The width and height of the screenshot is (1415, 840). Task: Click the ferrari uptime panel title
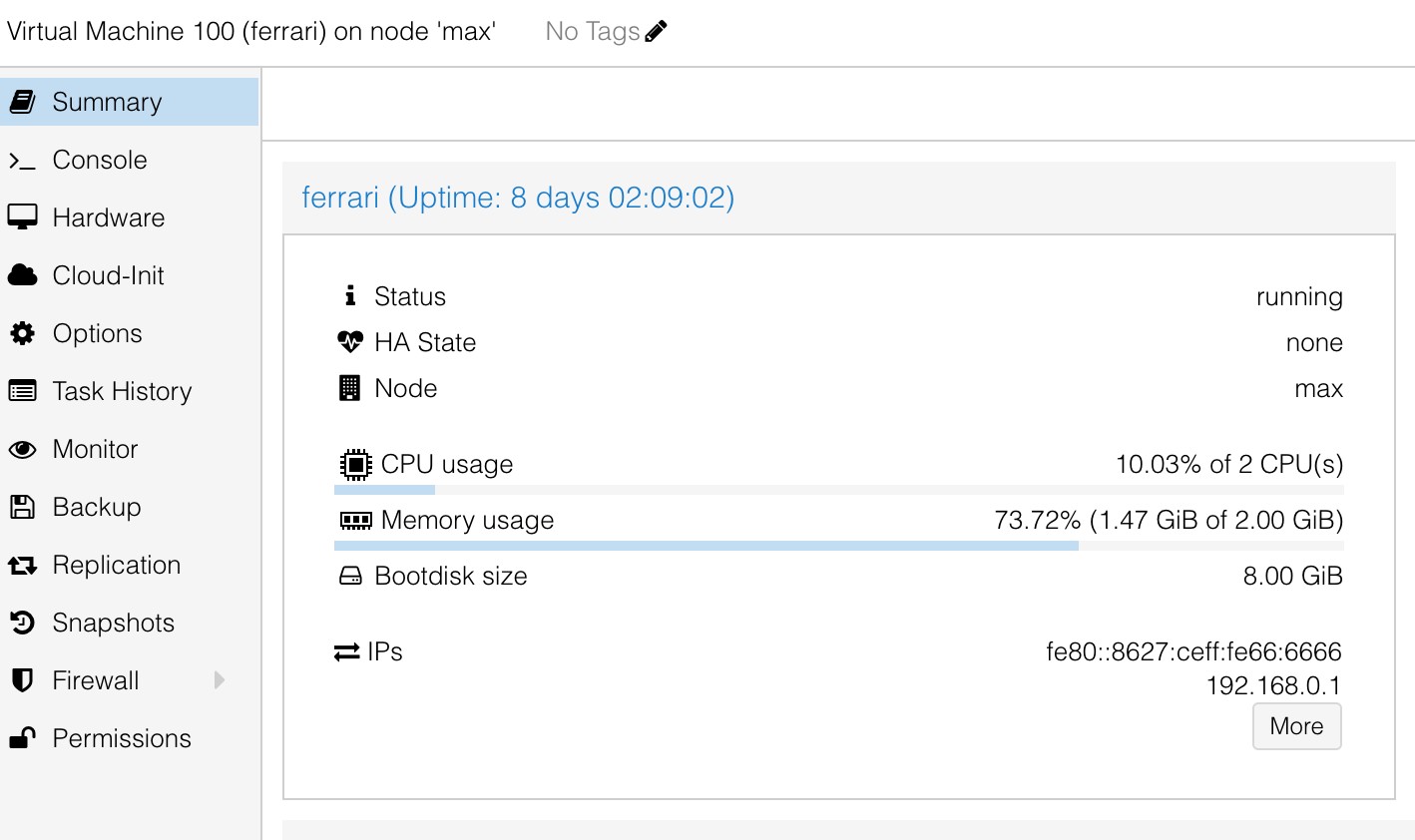point(518,198)
